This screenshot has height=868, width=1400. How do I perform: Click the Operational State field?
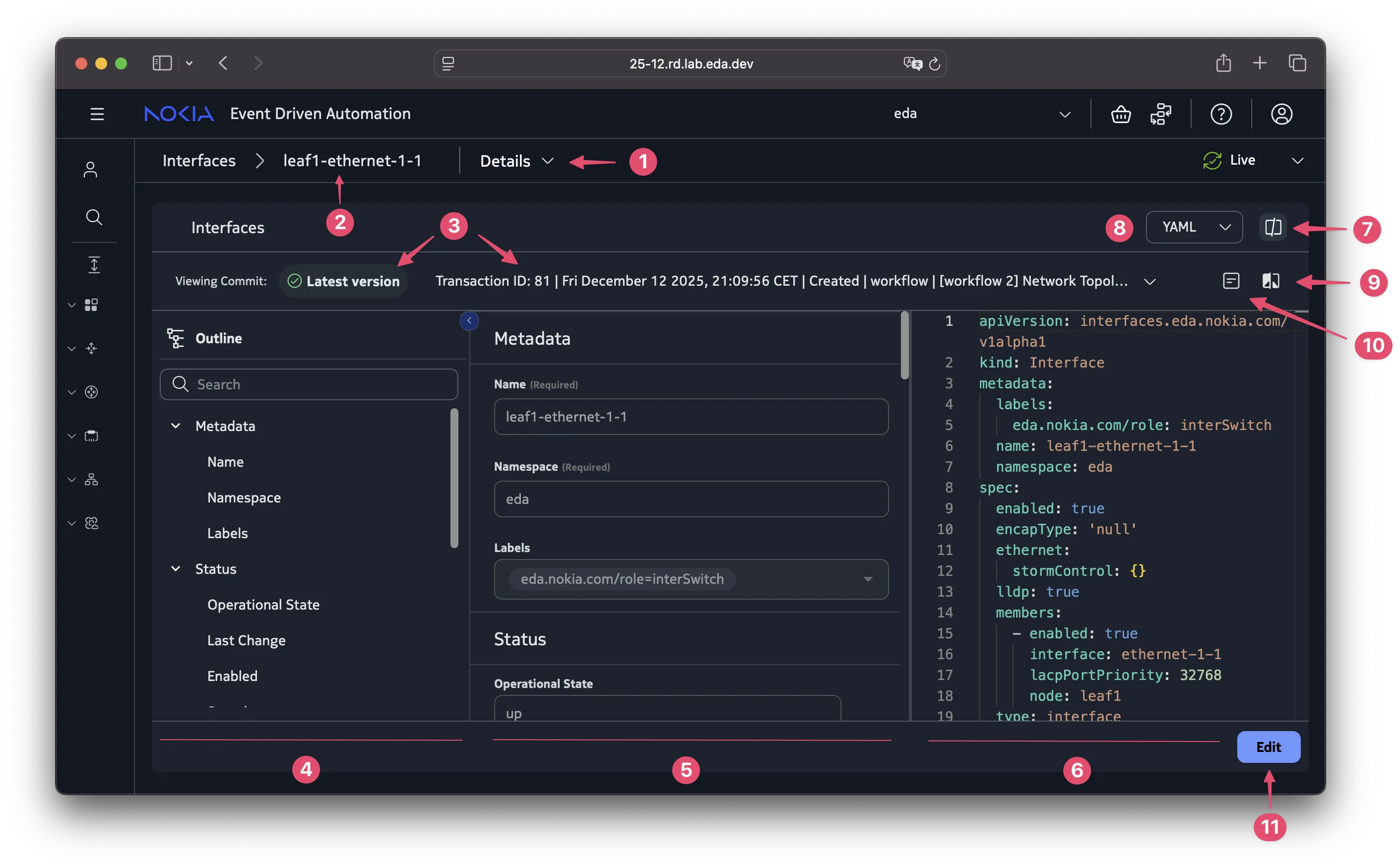tap(667, 708)
